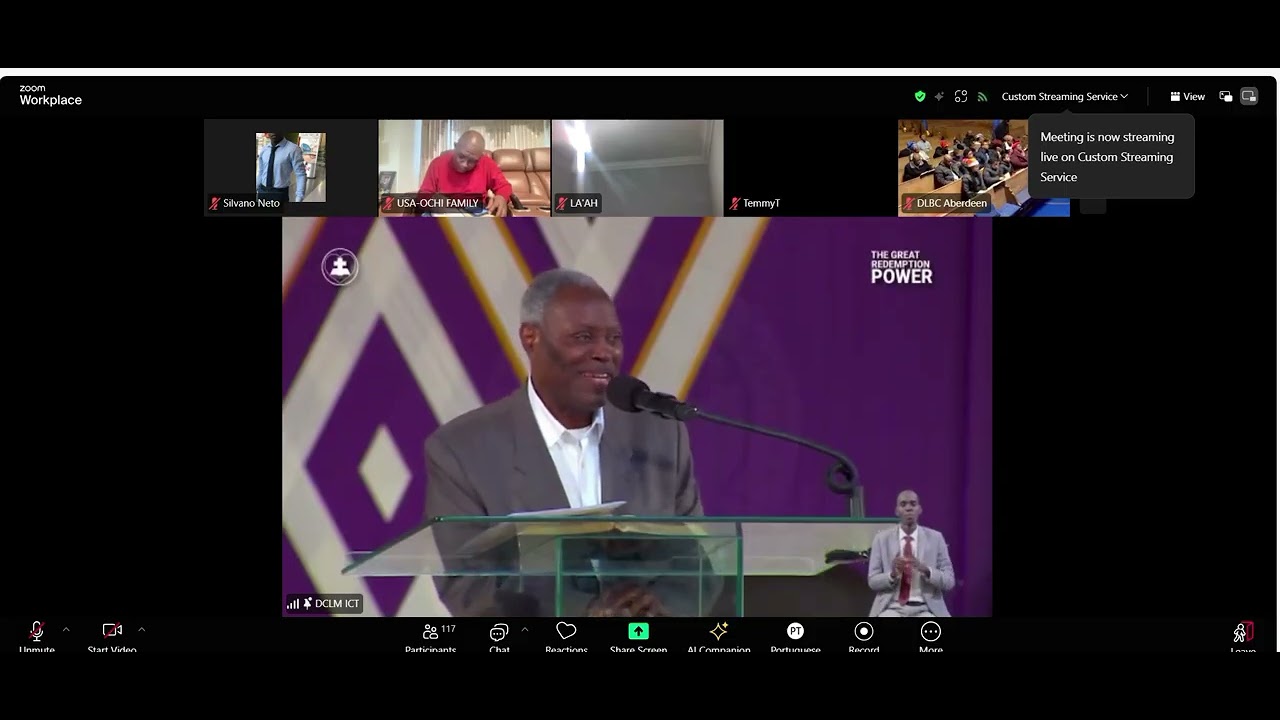Click the round church logo on video
1280x720 pixels.
tap(340, 267)
